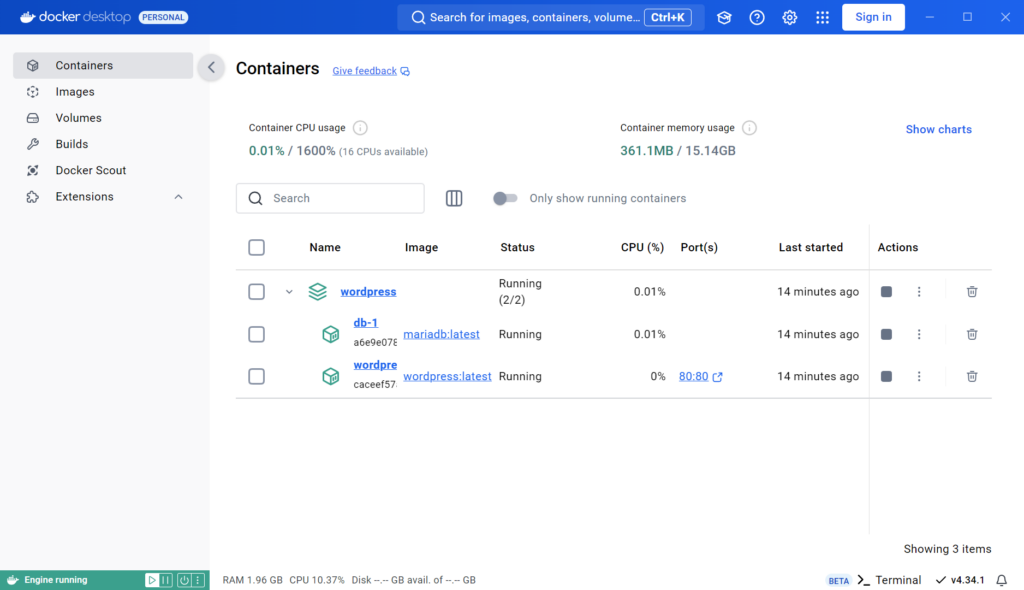Delete the wordpress stack with trash icon
Image resolution: width=1024 pixels, height=590 pixels.
pos(971,292)
